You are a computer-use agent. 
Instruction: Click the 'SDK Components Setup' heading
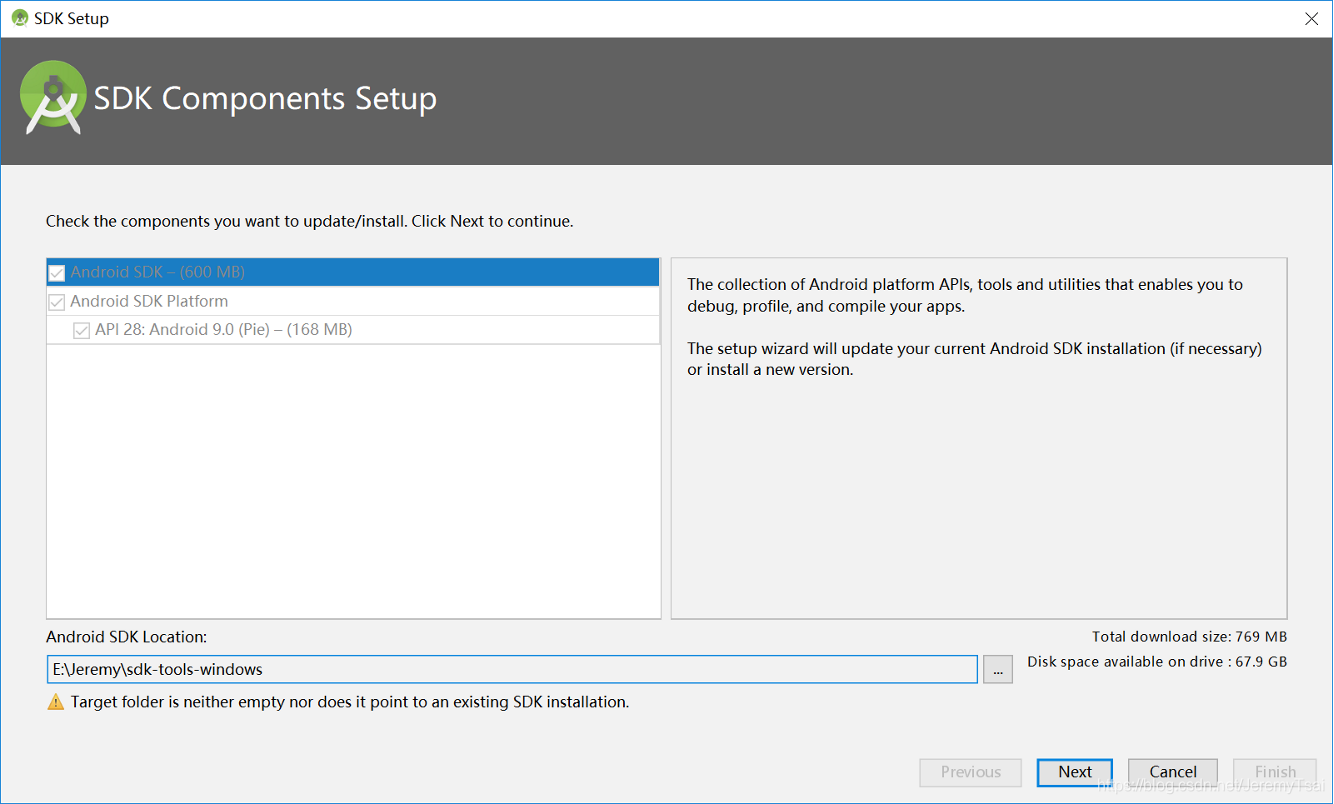coord(265,98)
